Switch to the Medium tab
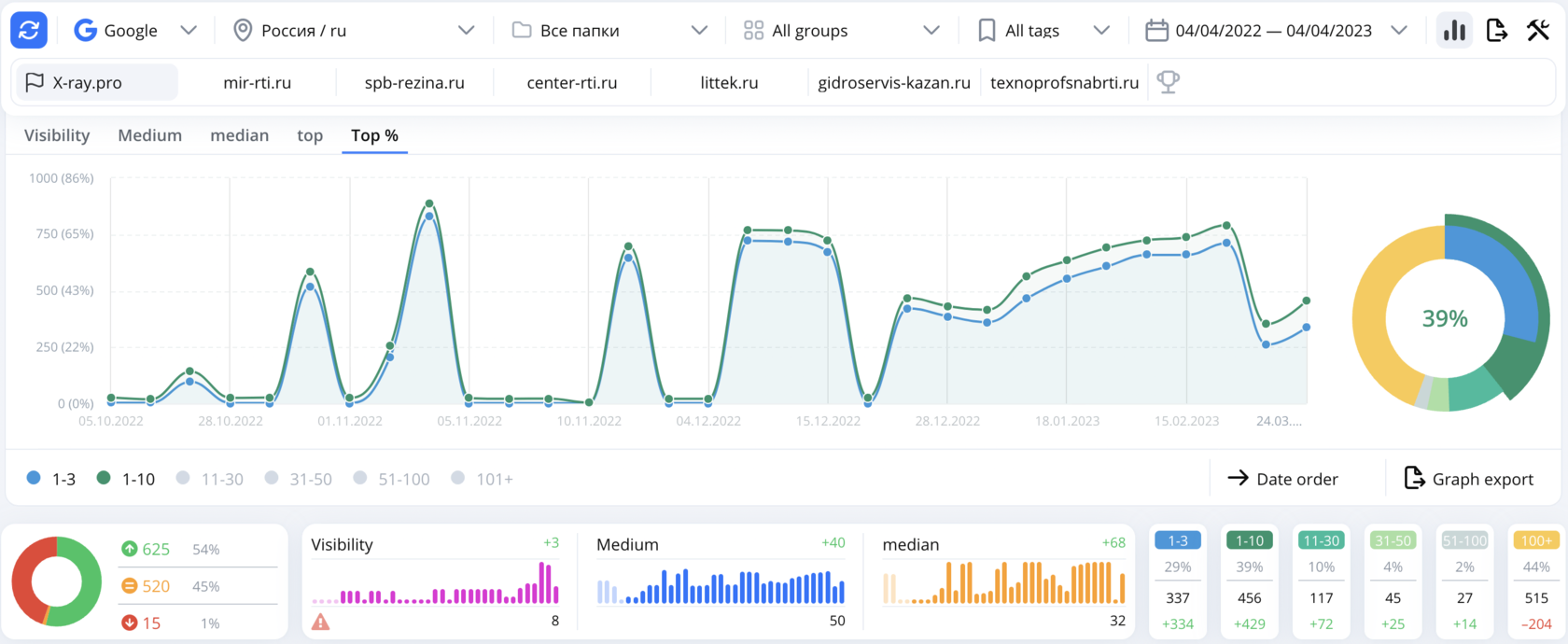This screenshot has width=1568, height=644. [149, 135]
